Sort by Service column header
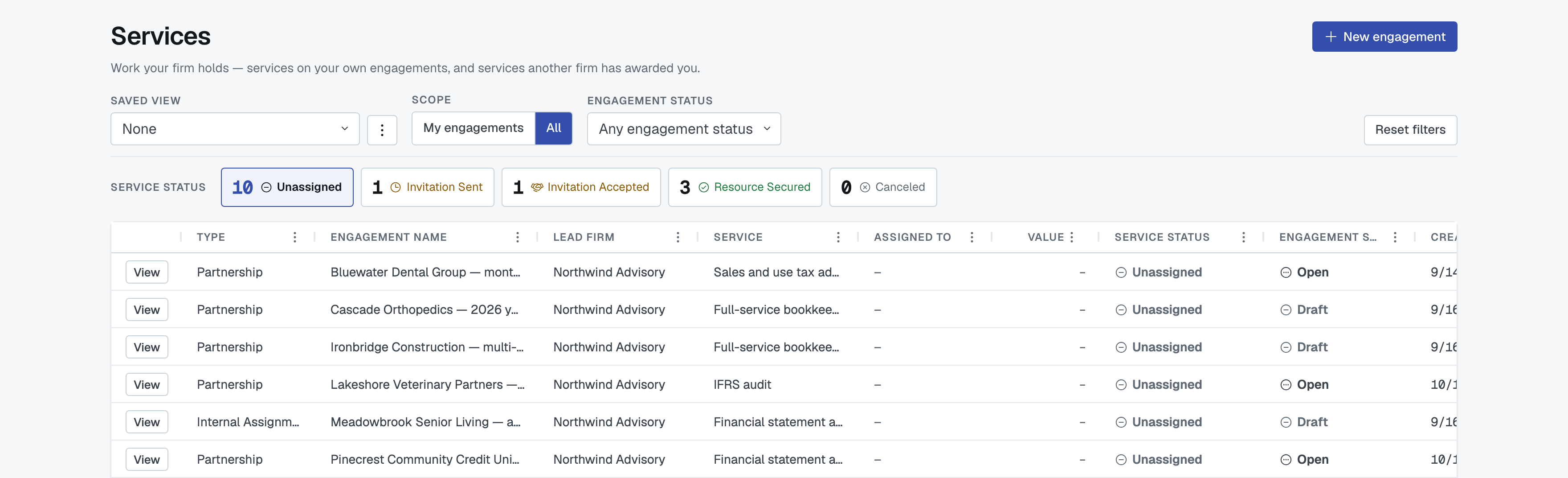Screen dimensions: 1568x478 (x=738, y=238)
